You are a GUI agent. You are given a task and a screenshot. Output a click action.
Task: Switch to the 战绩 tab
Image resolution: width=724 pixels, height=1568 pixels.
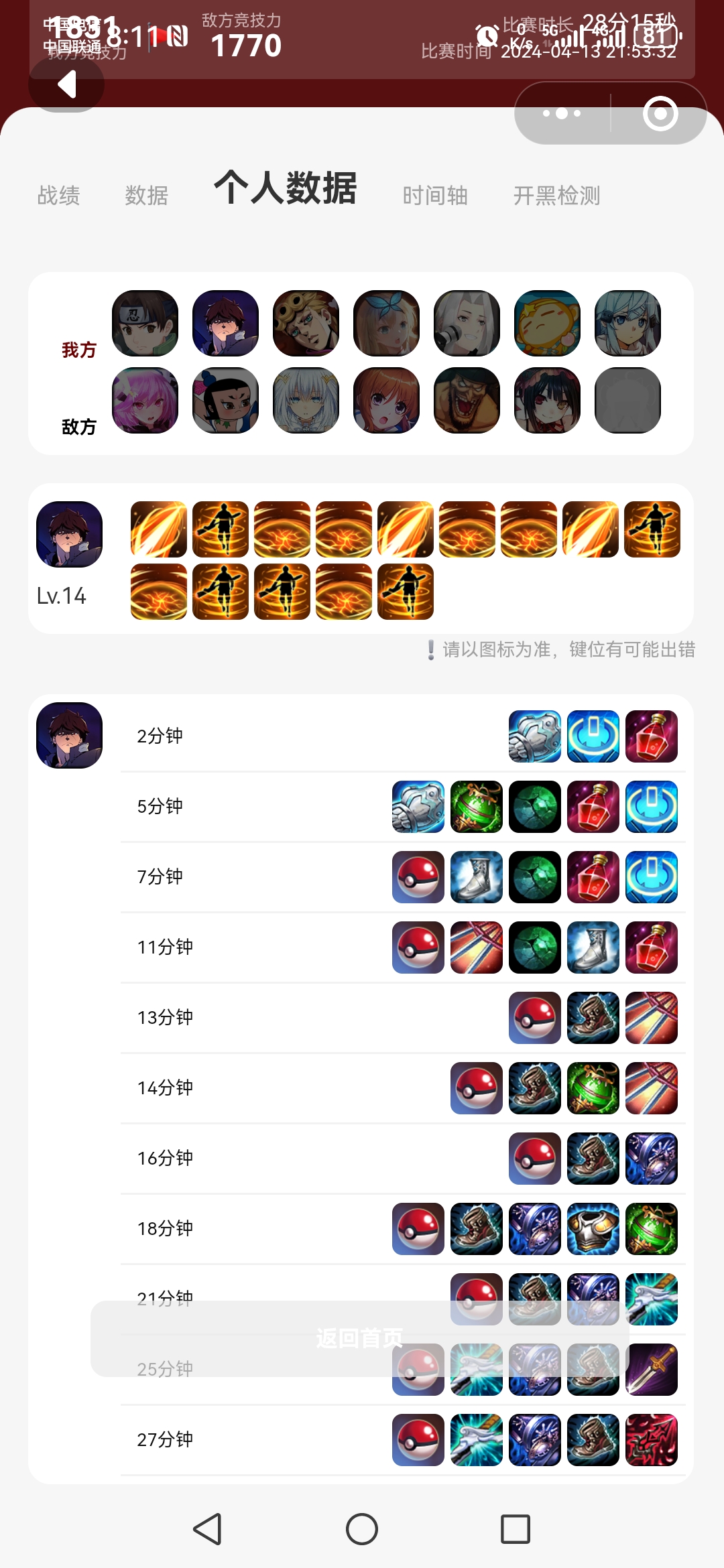click(59, 196)
